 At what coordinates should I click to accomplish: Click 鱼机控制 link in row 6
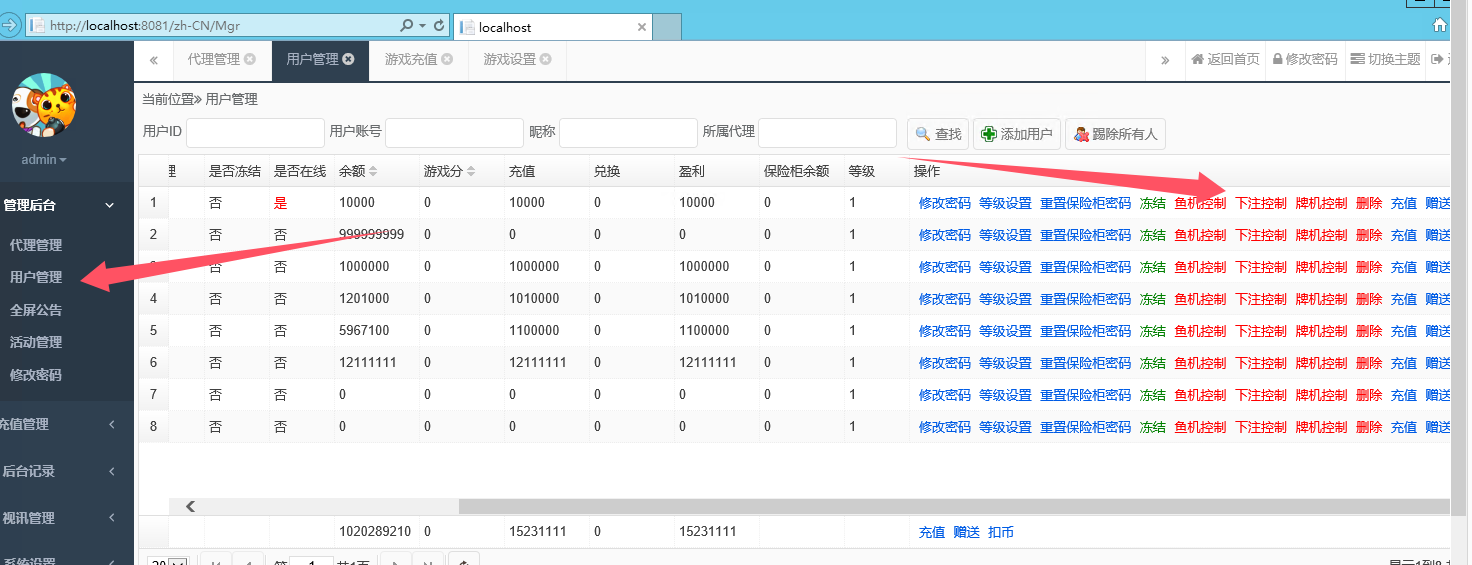(x=1200, y=363)
